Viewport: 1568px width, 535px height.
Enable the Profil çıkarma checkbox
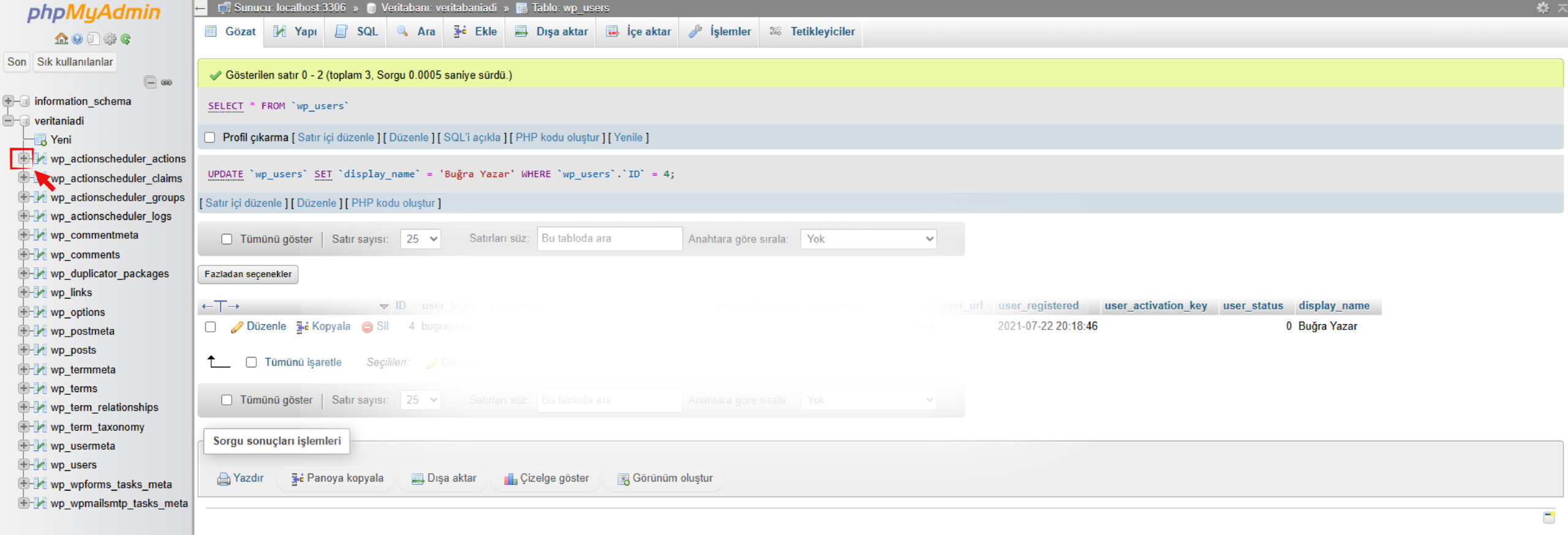210,137
